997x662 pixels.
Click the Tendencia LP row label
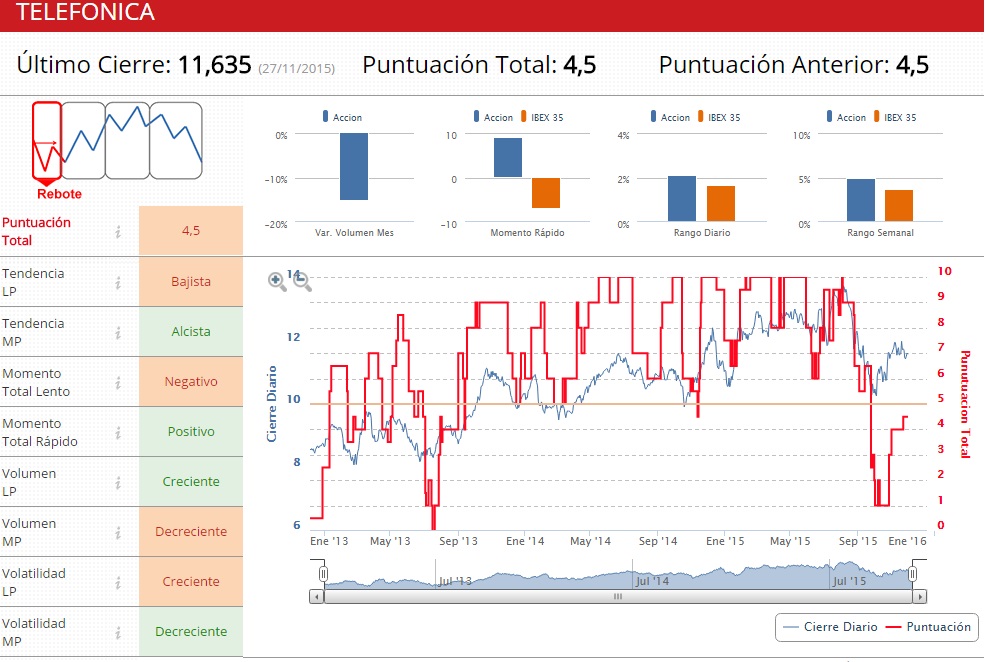pyautogui.click(x=33, y=282)
